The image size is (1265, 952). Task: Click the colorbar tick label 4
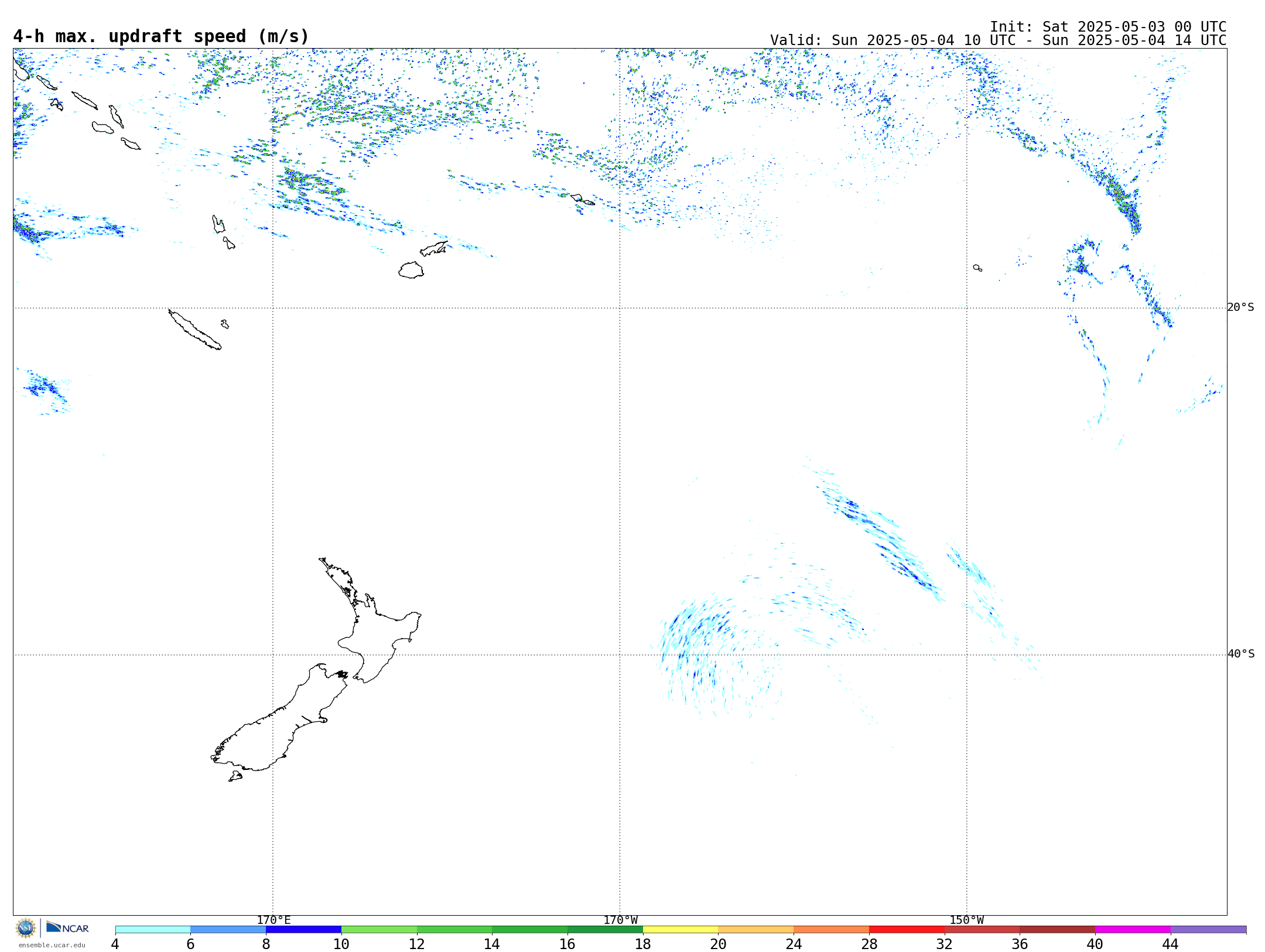tap(115, 944)
